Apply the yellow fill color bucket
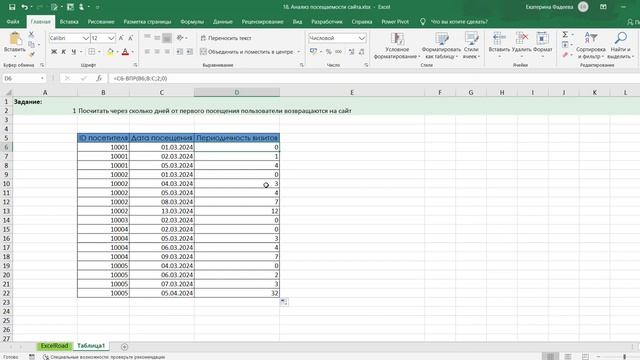Screen dimensions: 640x360 point(110,52)
